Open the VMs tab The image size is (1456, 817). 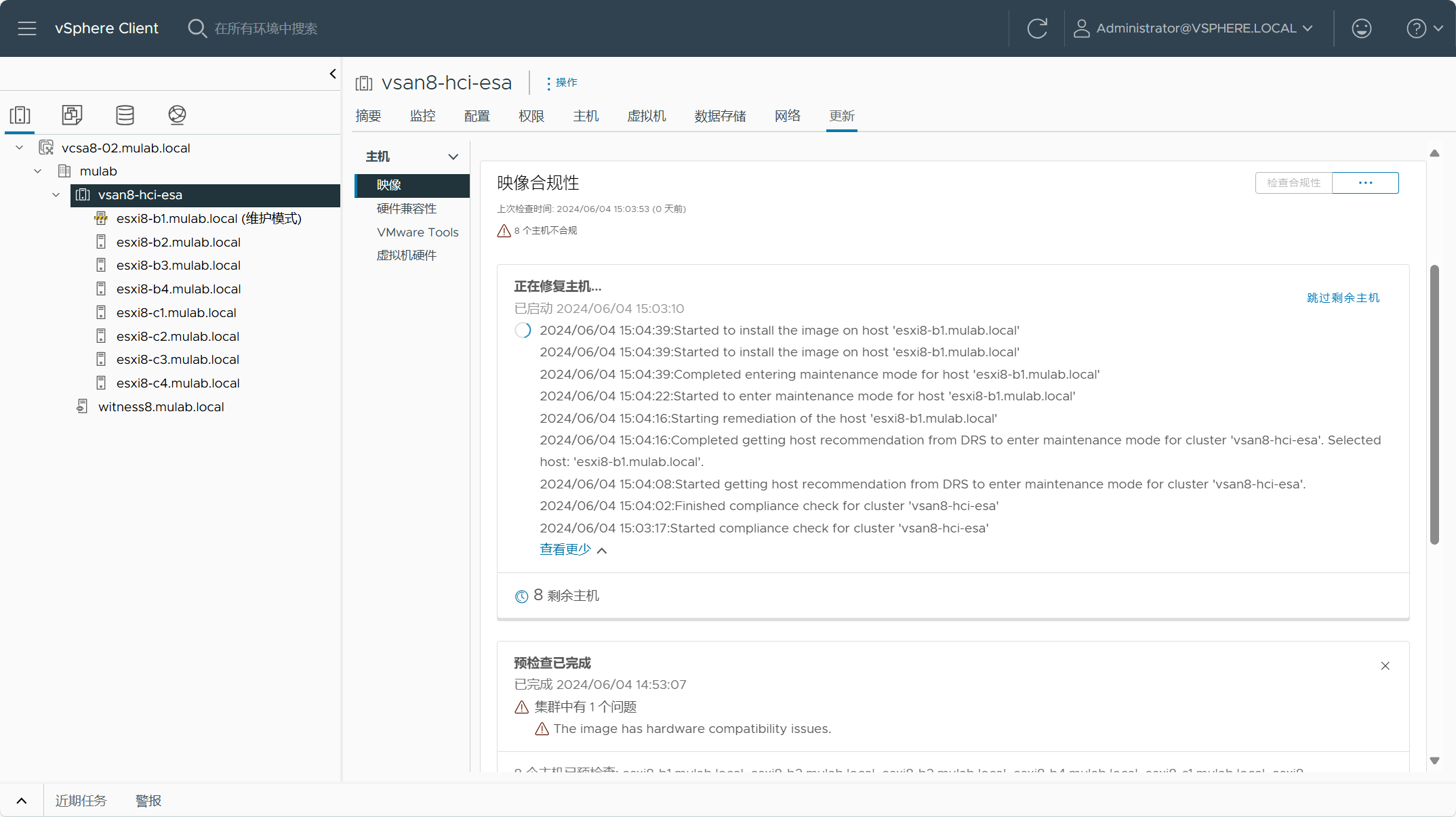[647, 116]
